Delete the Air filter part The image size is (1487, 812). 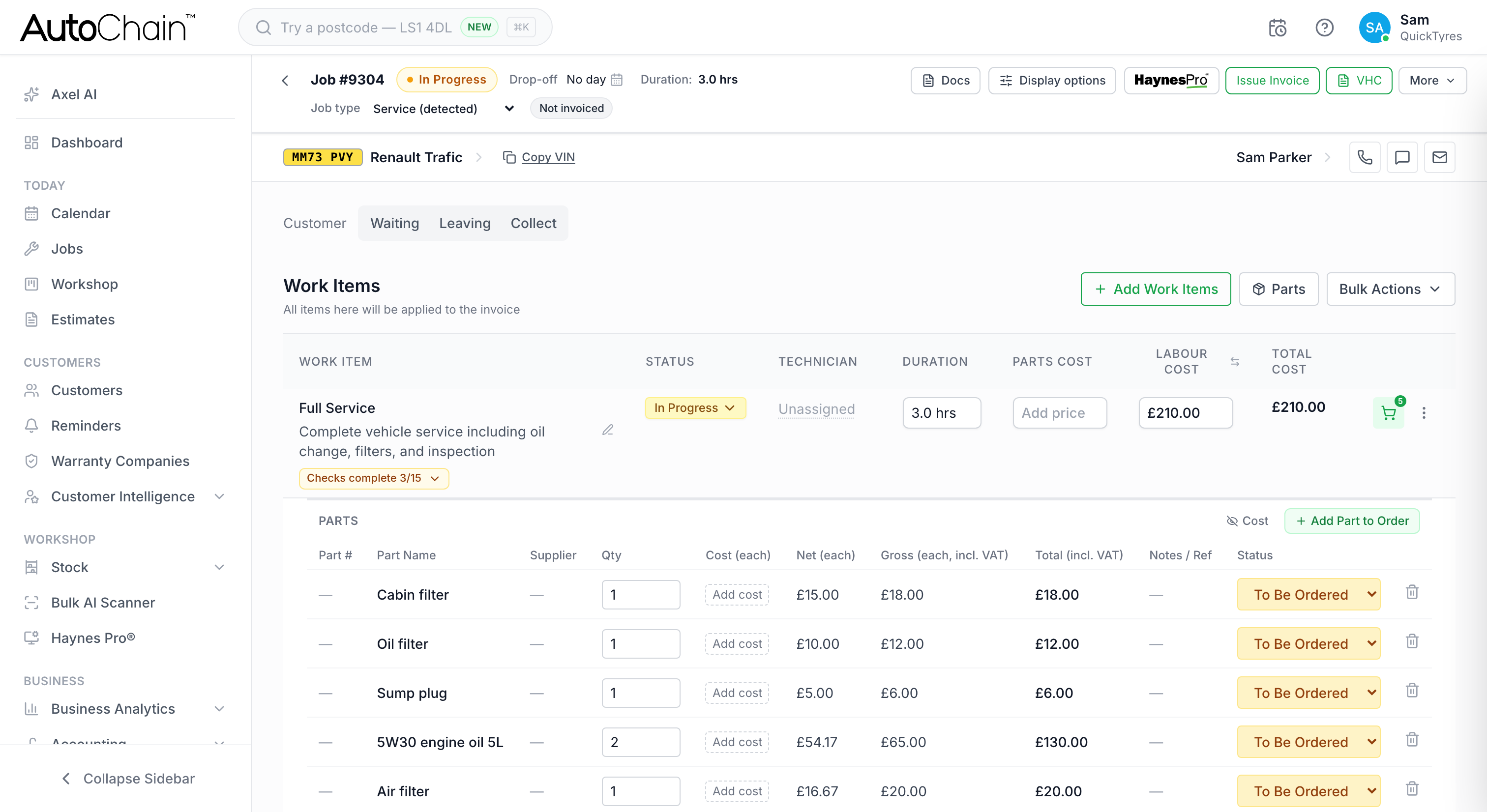pyautogui.click(x=1412, y=788)
